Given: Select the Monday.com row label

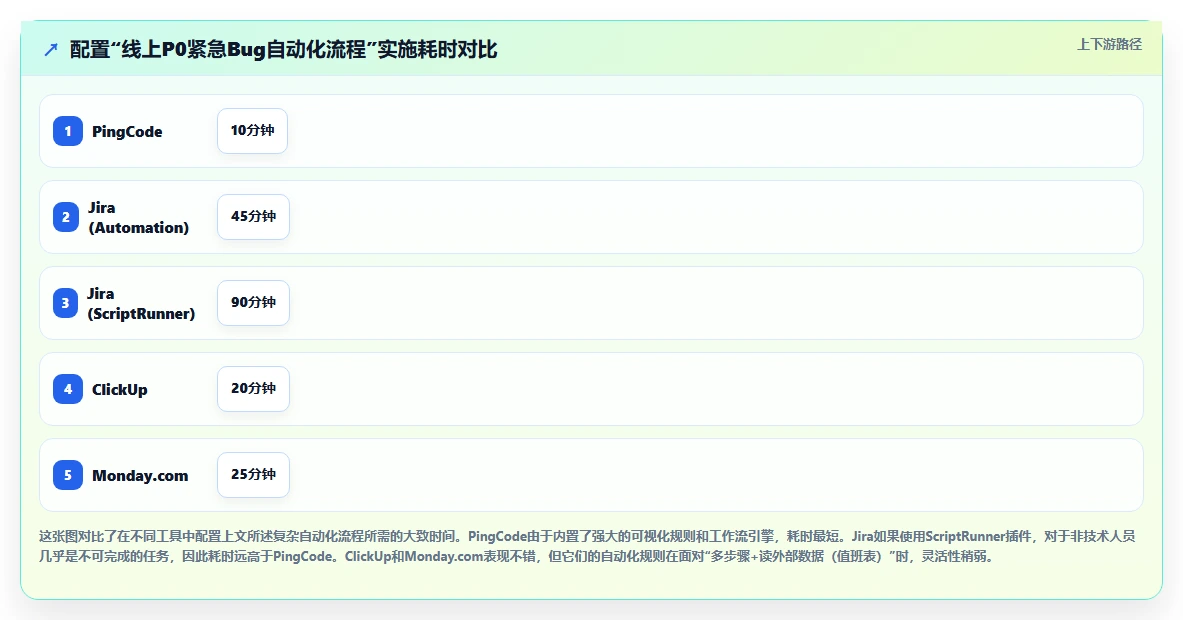Looking at the screenshot, I should coord(140,476).
